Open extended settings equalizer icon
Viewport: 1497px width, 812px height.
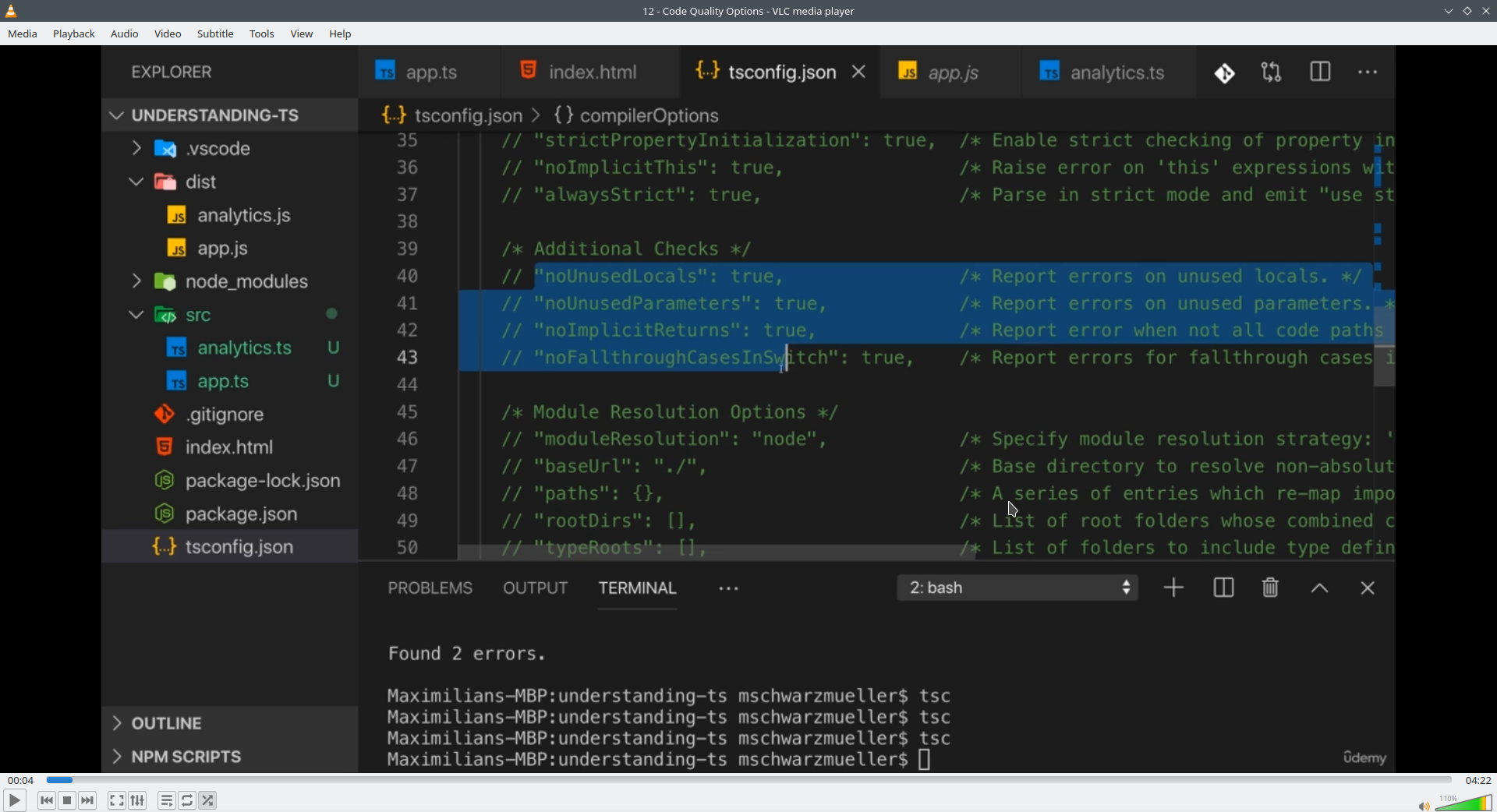tap(138, 800)
